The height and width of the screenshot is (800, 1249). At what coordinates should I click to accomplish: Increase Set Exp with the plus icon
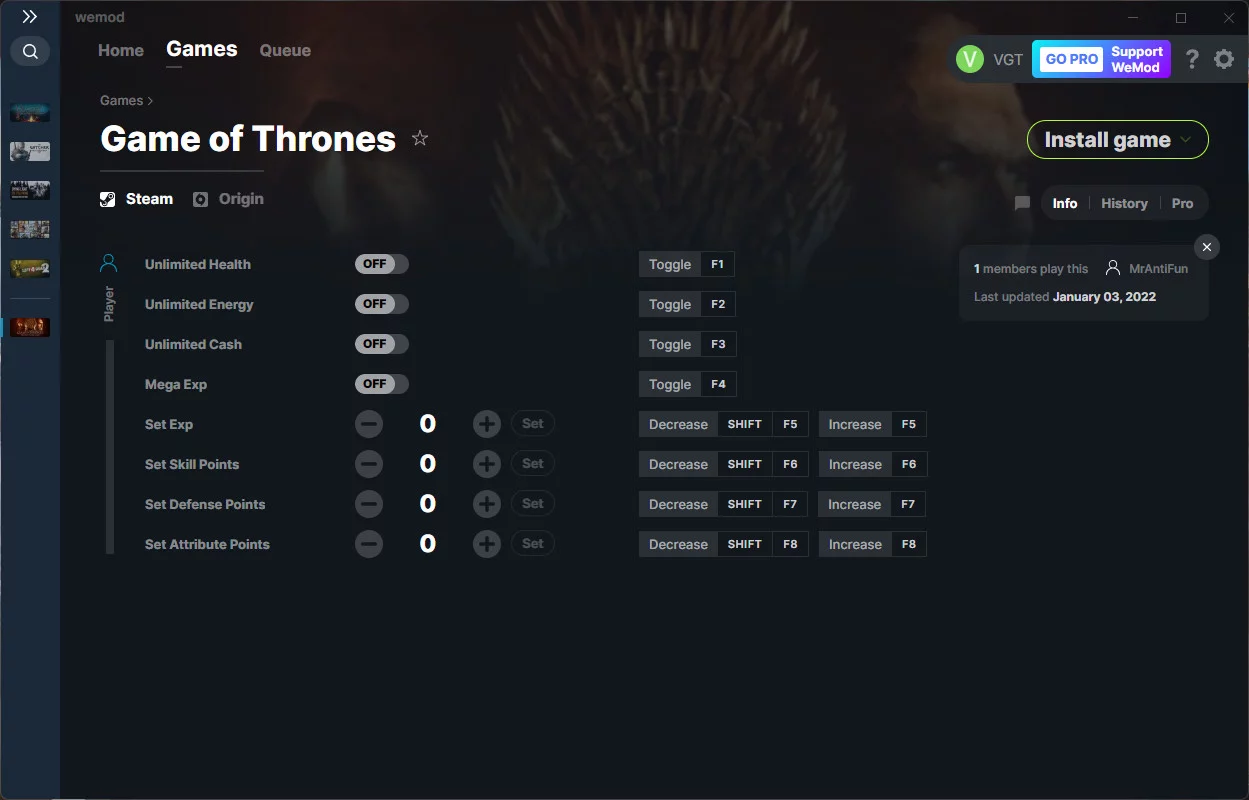(x=487, y=424)
